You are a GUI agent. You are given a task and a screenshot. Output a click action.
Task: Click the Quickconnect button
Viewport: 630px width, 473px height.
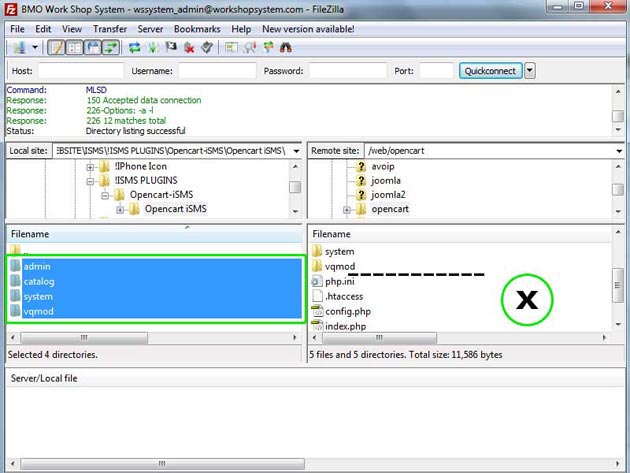point(490,71)
